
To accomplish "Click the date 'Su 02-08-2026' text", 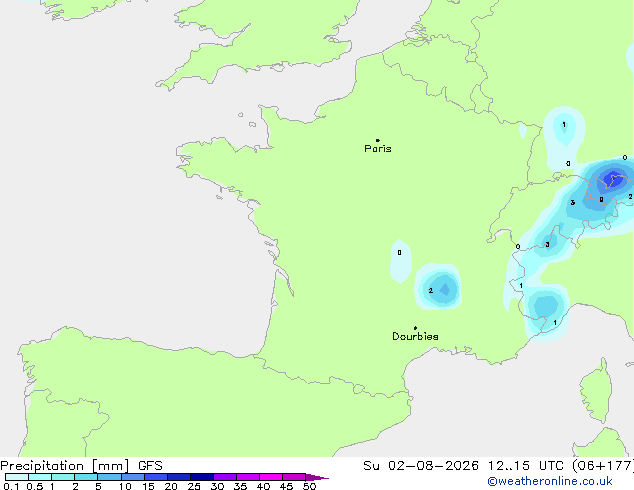I will point(421,466).
